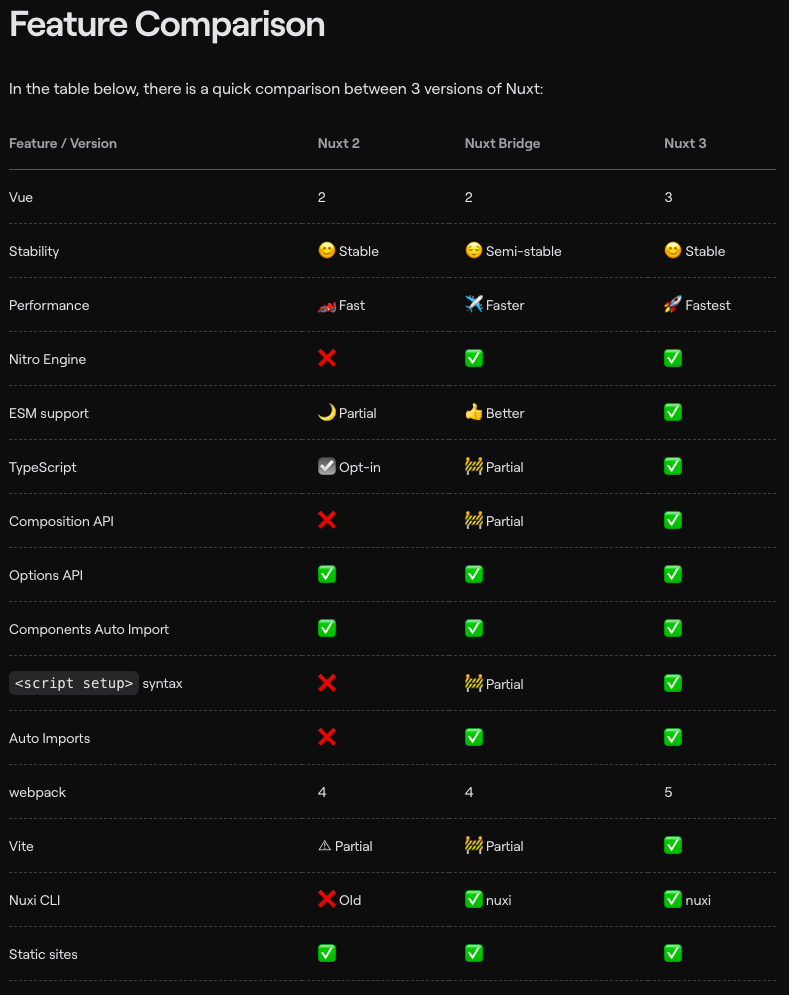This screenshot has height=995, width=789.
Task: Click the rocket emoji beside Fastest
Action: (673, 305)
